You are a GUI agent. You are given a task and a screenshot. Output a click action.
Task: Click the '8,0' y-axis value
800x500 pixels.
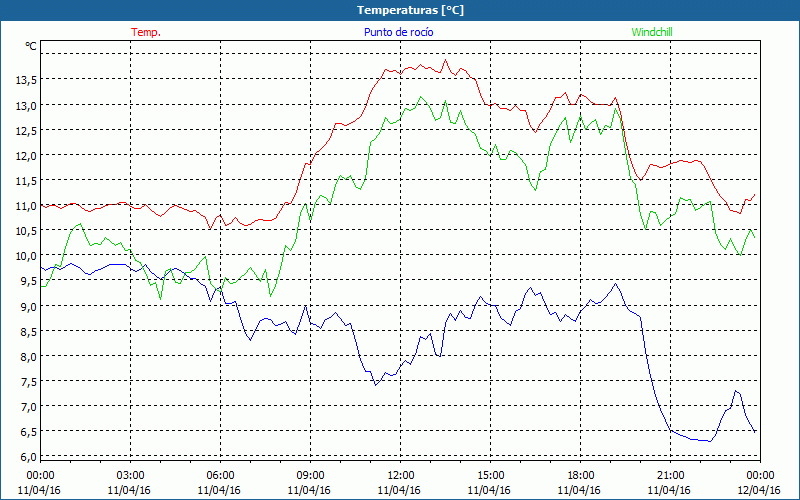click(29, 357)
